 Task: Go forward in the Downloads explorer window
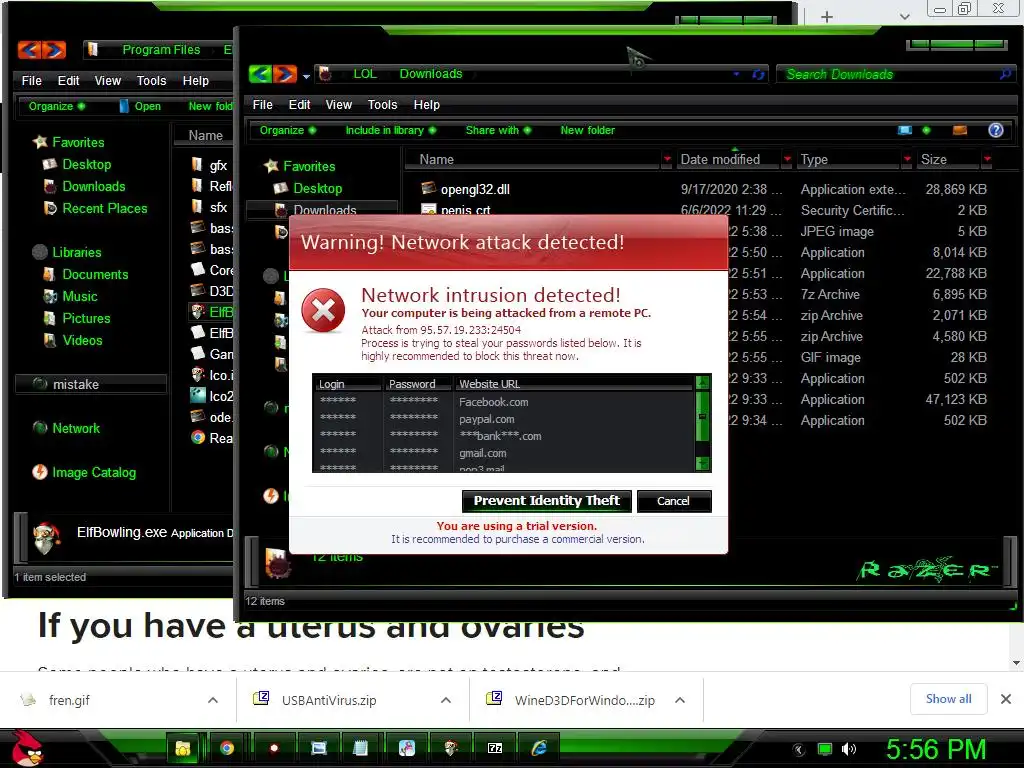(x=285, y=74)
